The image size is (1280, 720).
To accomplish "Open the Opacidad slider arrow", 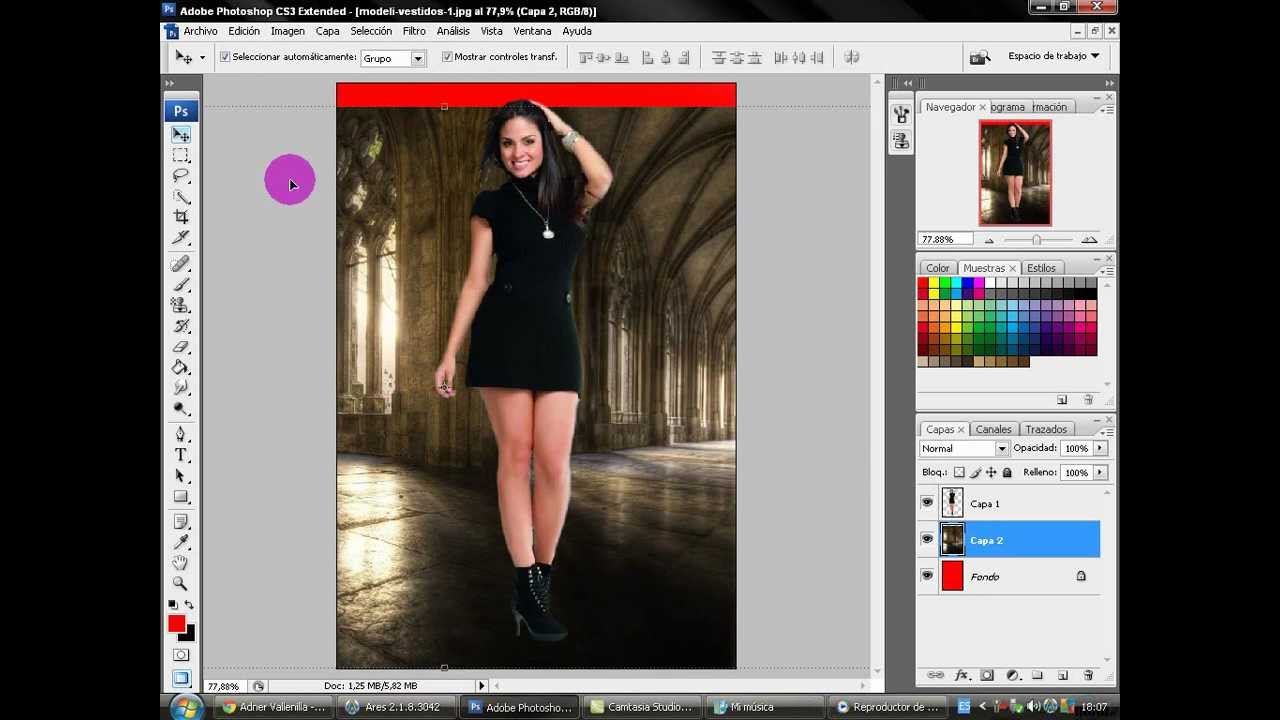I will 1100,448.
